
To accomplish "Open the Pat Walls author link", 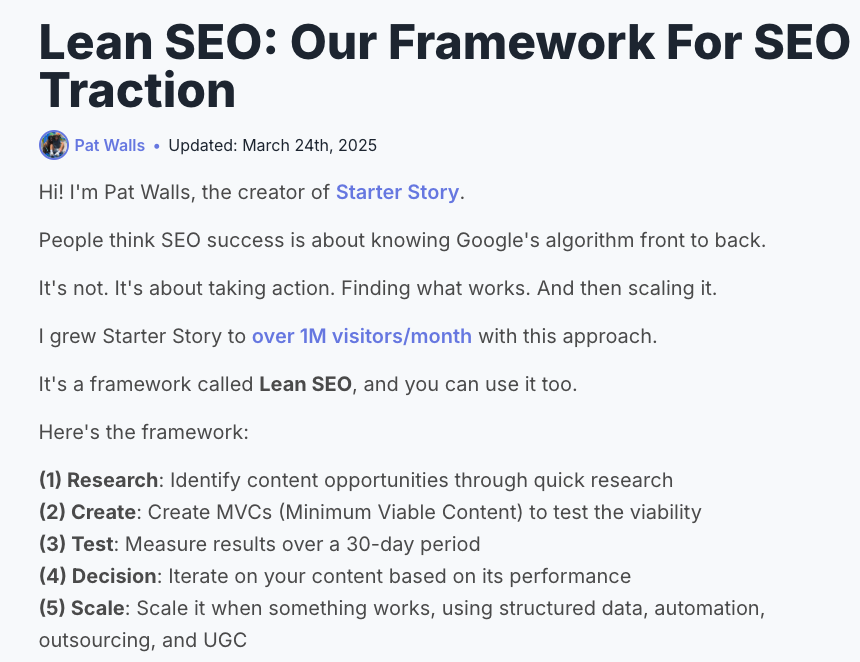I will (110, 145).
